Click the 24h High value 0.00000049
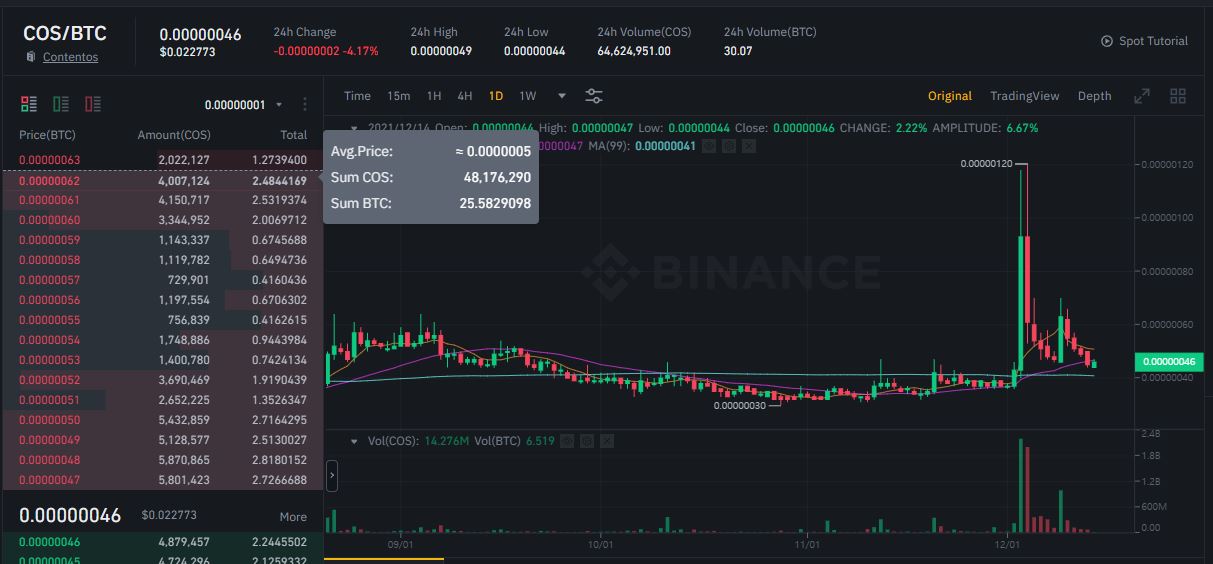Viewport: 1213px width, 564px height. 441,51
